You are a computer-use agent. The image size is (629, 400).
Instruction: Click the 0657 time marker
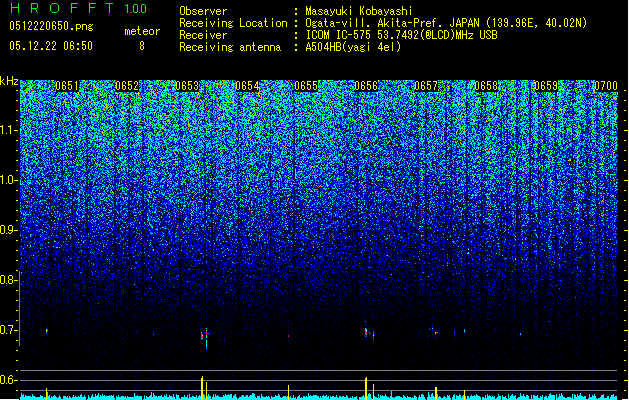(426, 86)
